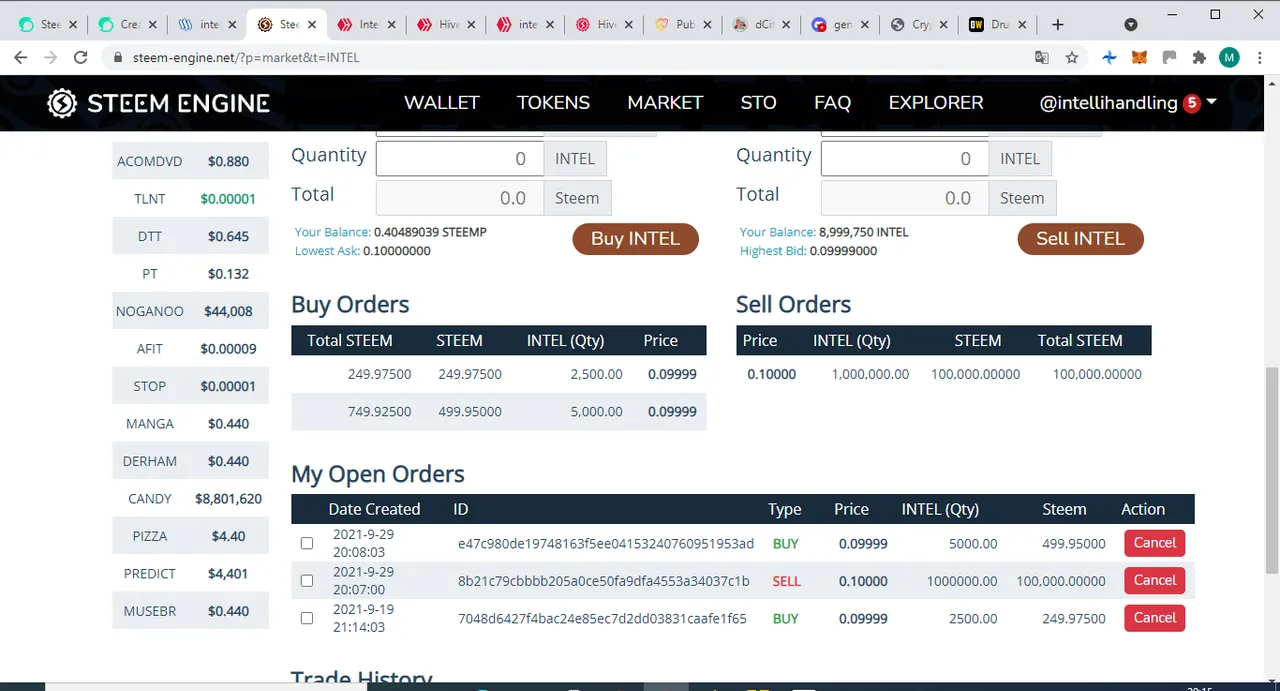Viewport: 1280px width, 691px height.
Task: Click the Lowest Ask 0.10000000 link
Action: [396, 251]
